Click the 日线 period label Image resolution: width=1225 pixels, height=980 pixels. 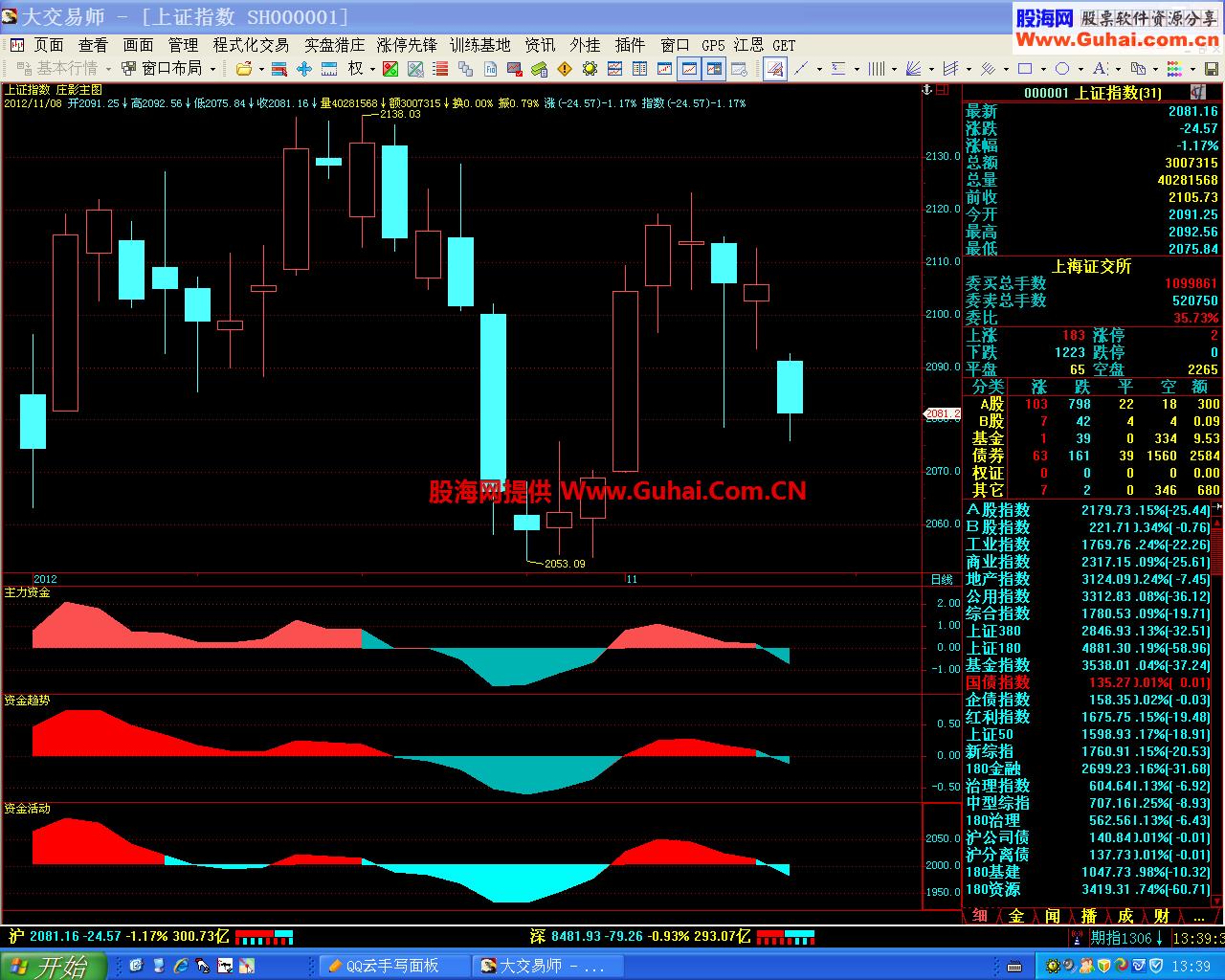point(942,579)
